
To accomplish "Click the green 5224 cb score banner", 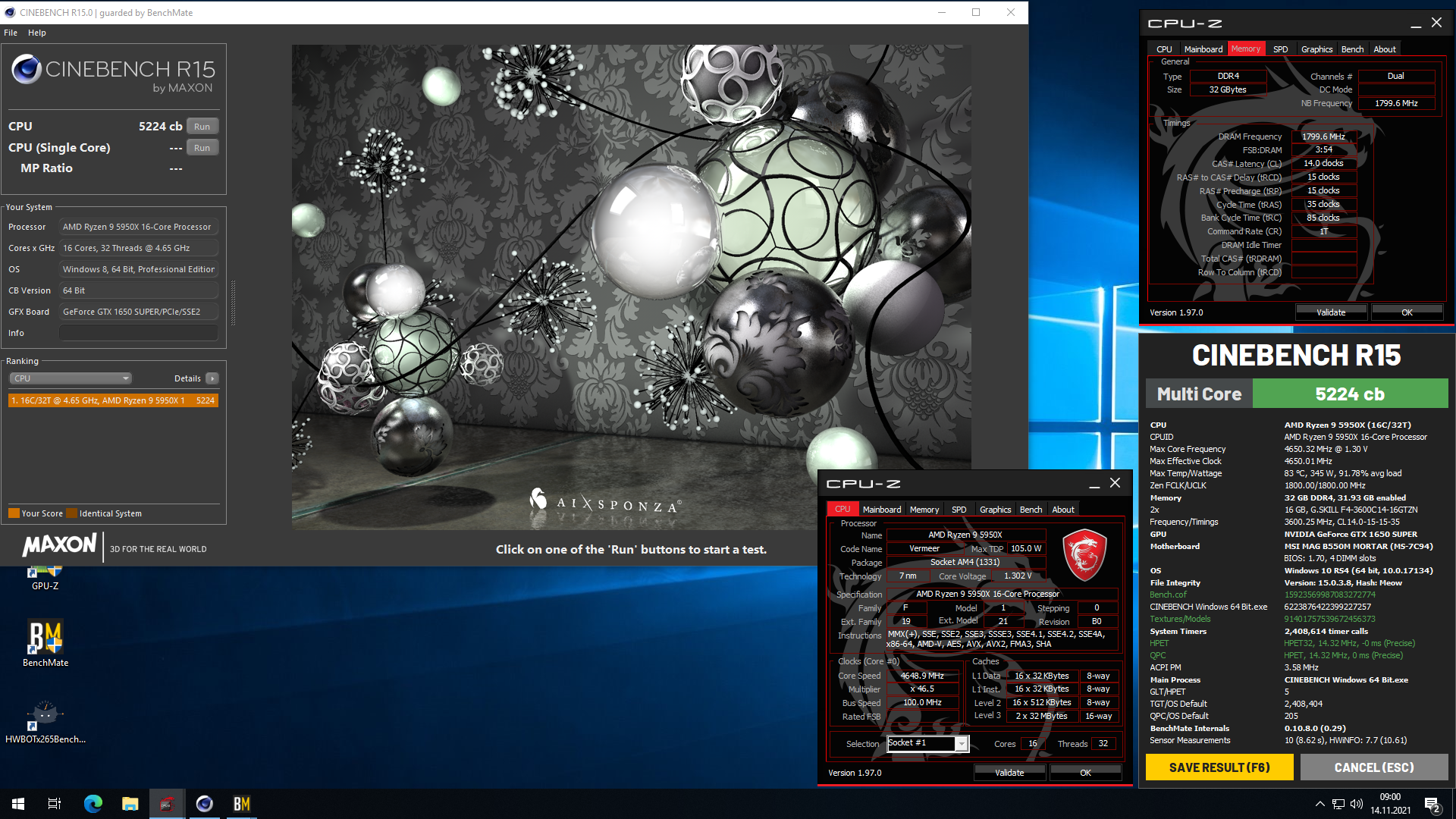I will coord(1350,394).
